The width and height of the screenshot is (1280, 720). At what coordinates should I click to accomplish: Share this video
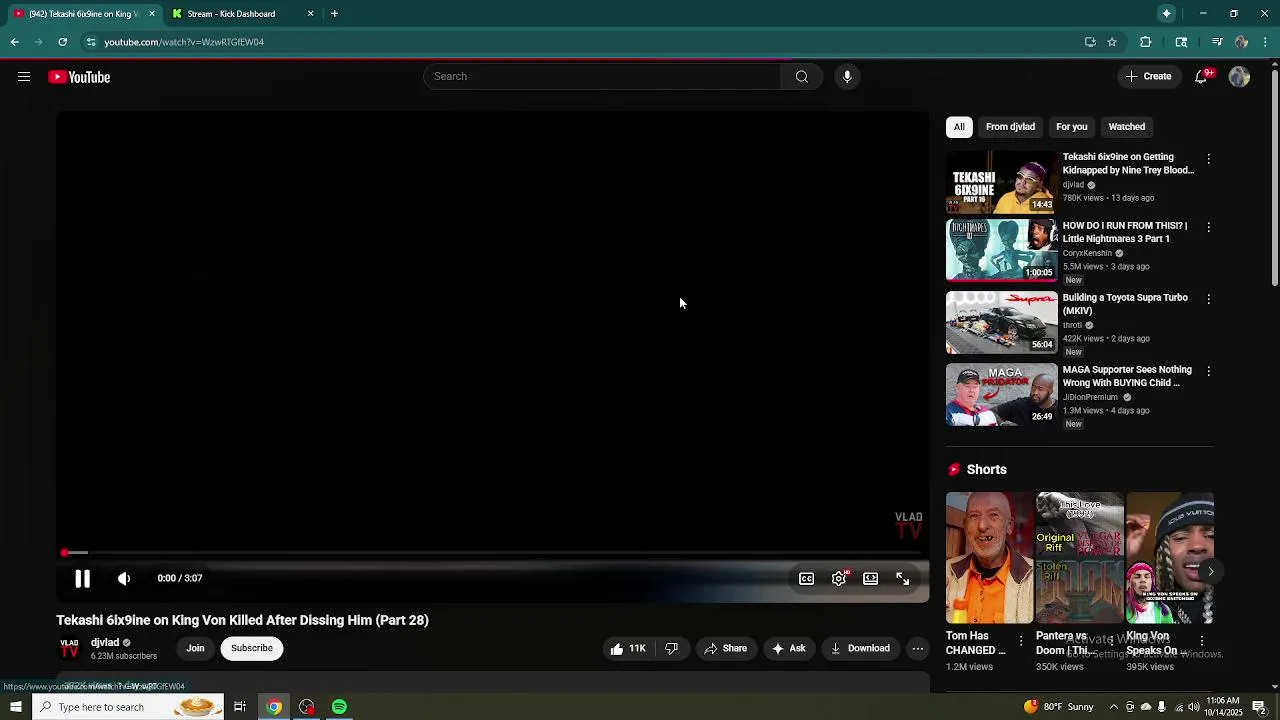(726, 648)
